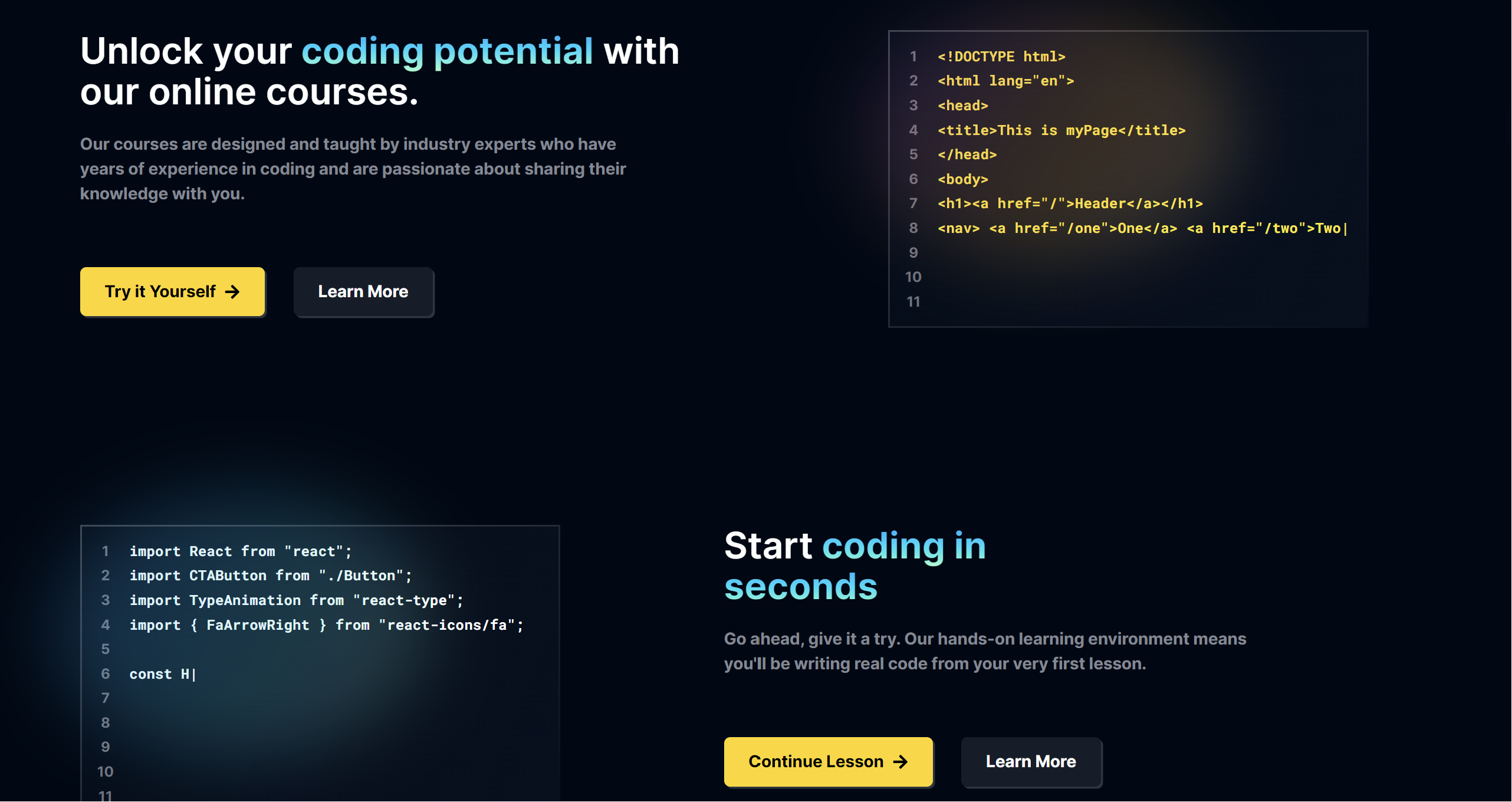The image size is (1512, 802).
Task: Click the import React code line
Action: [x=241, y=551]
